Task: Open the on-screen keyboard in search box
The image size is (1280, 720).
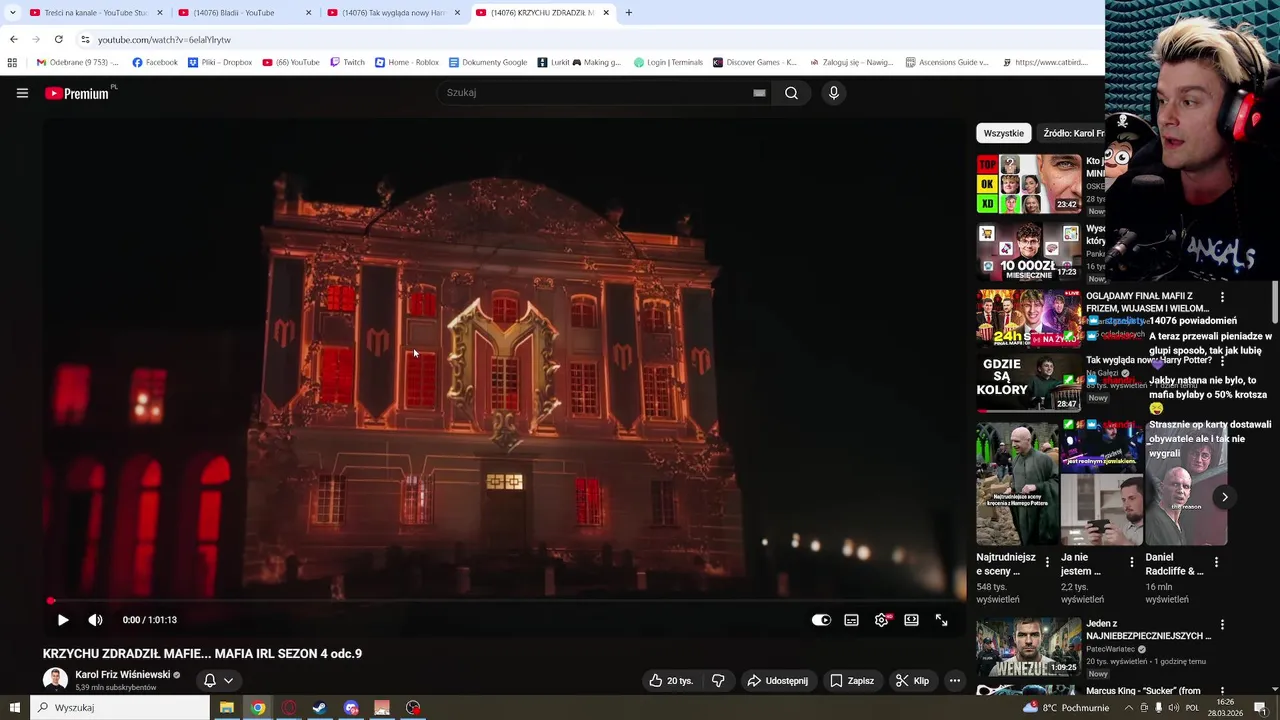Action: [x=759, y=93]
